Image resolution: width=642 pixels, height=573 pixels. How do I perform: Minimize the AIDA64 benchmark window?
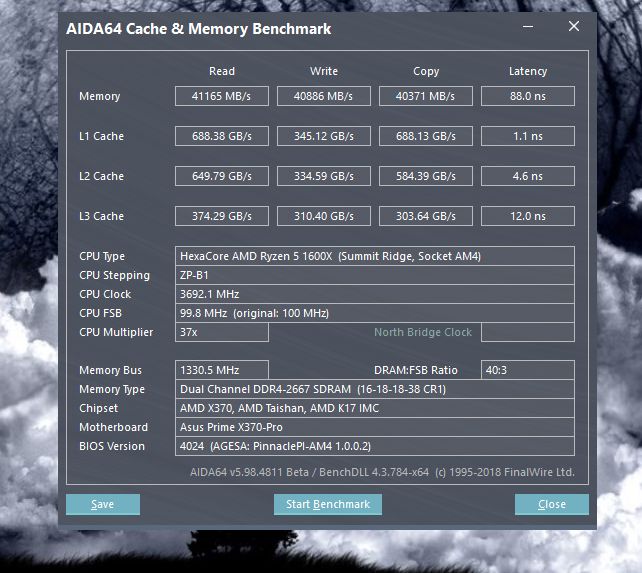[528, 27]
